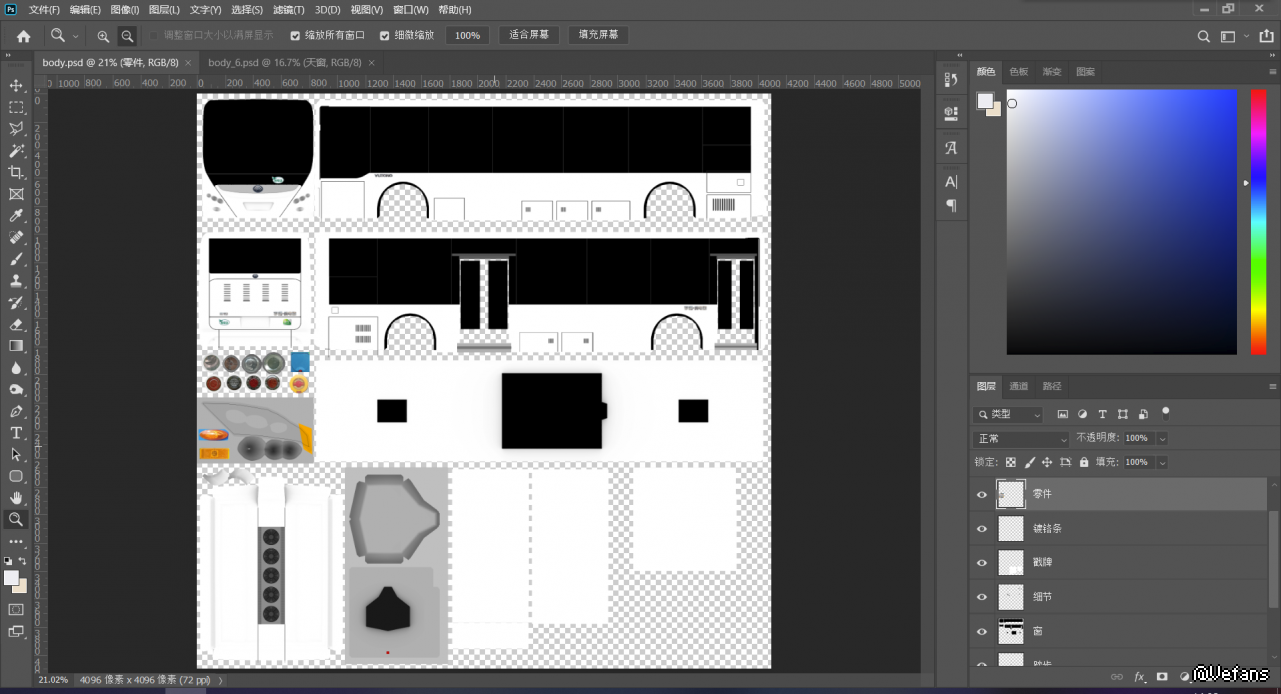
Task: Switch to the body_6.psd document tab
Action: 284,62
